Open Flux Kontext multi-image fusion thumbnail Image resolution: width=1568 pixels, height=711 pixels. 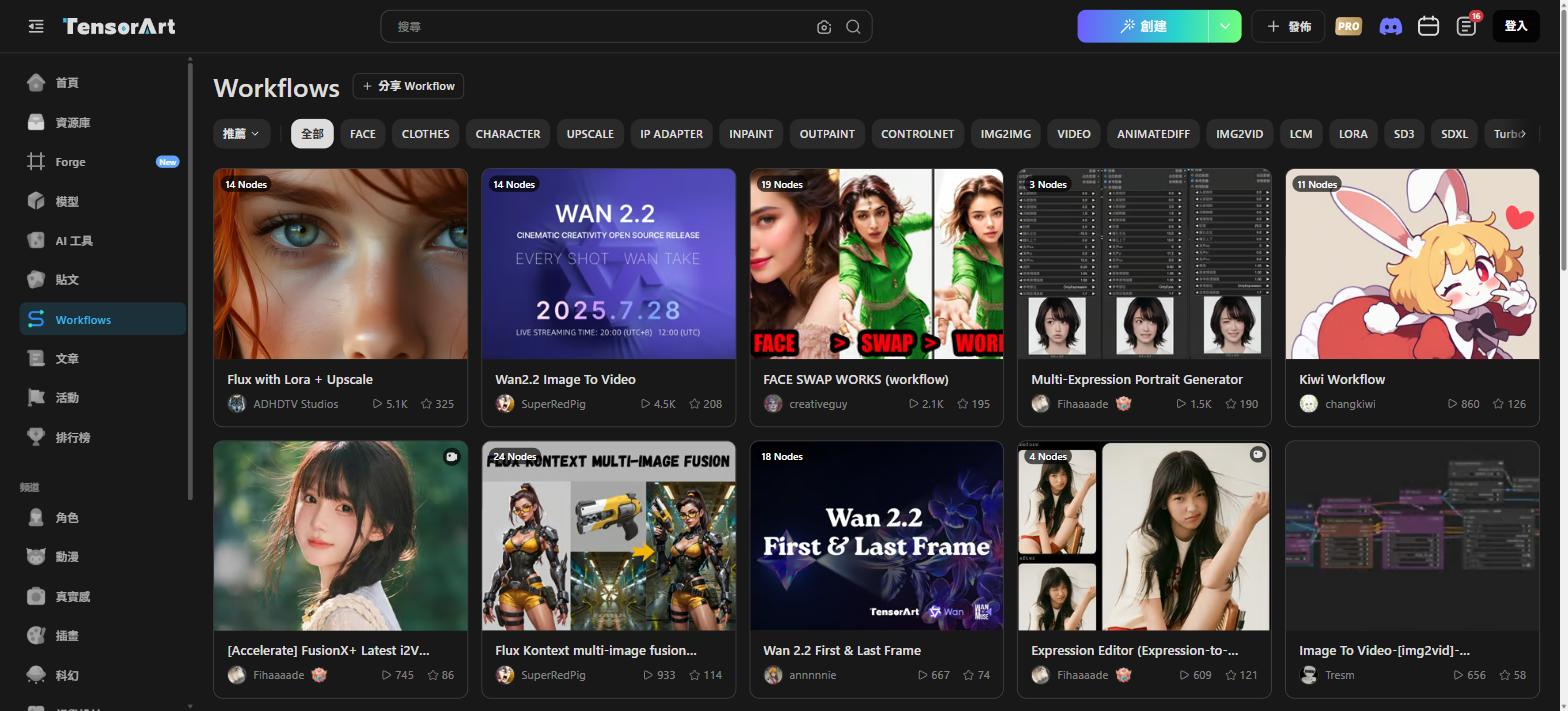pyautogui.click(x=608, y=536)
